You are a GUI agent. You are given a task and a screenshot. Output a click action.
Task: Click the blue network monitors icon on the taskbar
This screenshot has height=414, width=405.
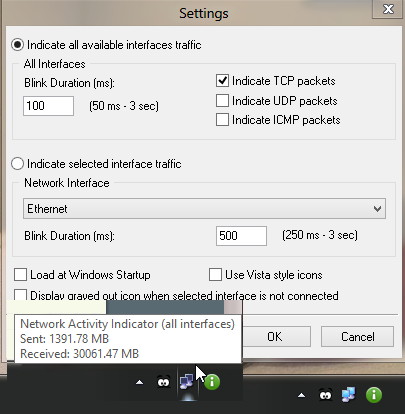coord(349,395)
